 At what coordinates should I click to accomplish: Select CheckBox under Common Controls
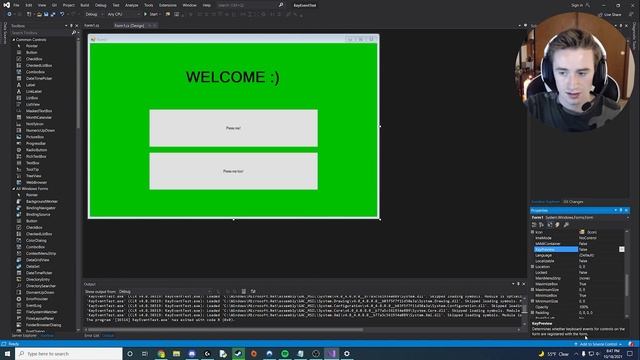[x=34, y=59]
